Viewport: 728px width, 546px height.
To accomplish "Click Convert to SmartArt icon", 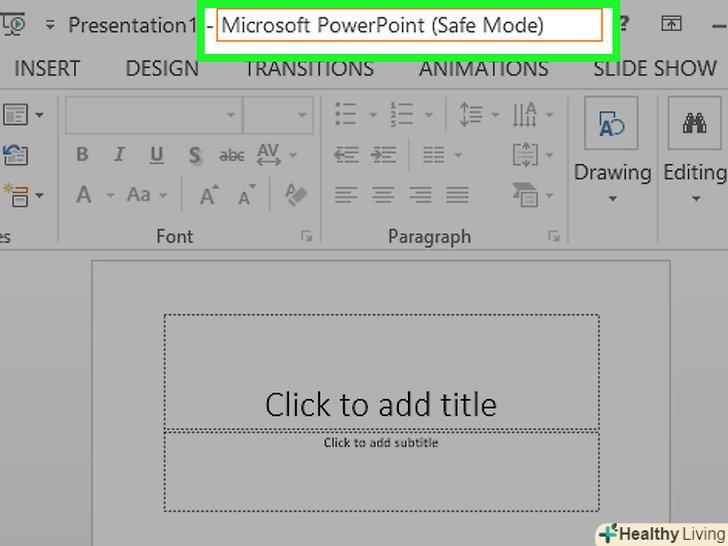I will tap(525, 195).
